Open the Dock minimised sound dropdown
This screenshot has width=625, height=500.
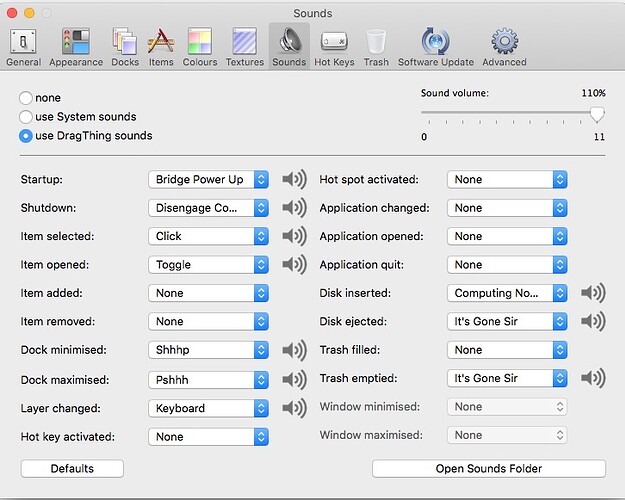(x=208, y=350)
